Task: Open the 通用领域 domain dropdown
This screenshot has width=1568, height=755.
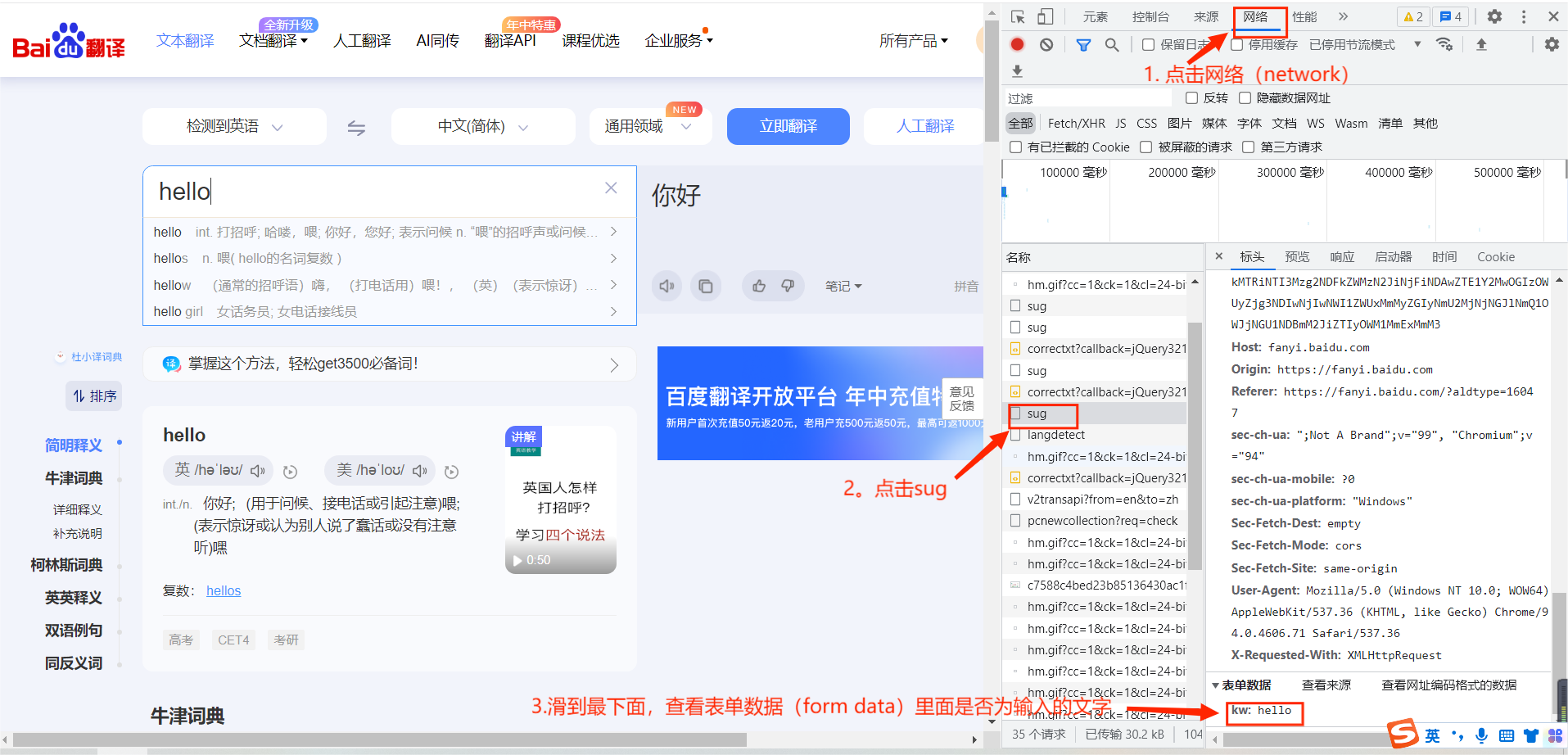Action: pyautogui.click(x=650, y=127)
